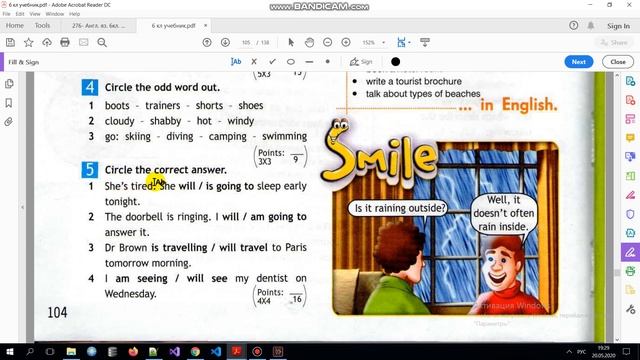Expand fit page options arrow

click(409, 42)
